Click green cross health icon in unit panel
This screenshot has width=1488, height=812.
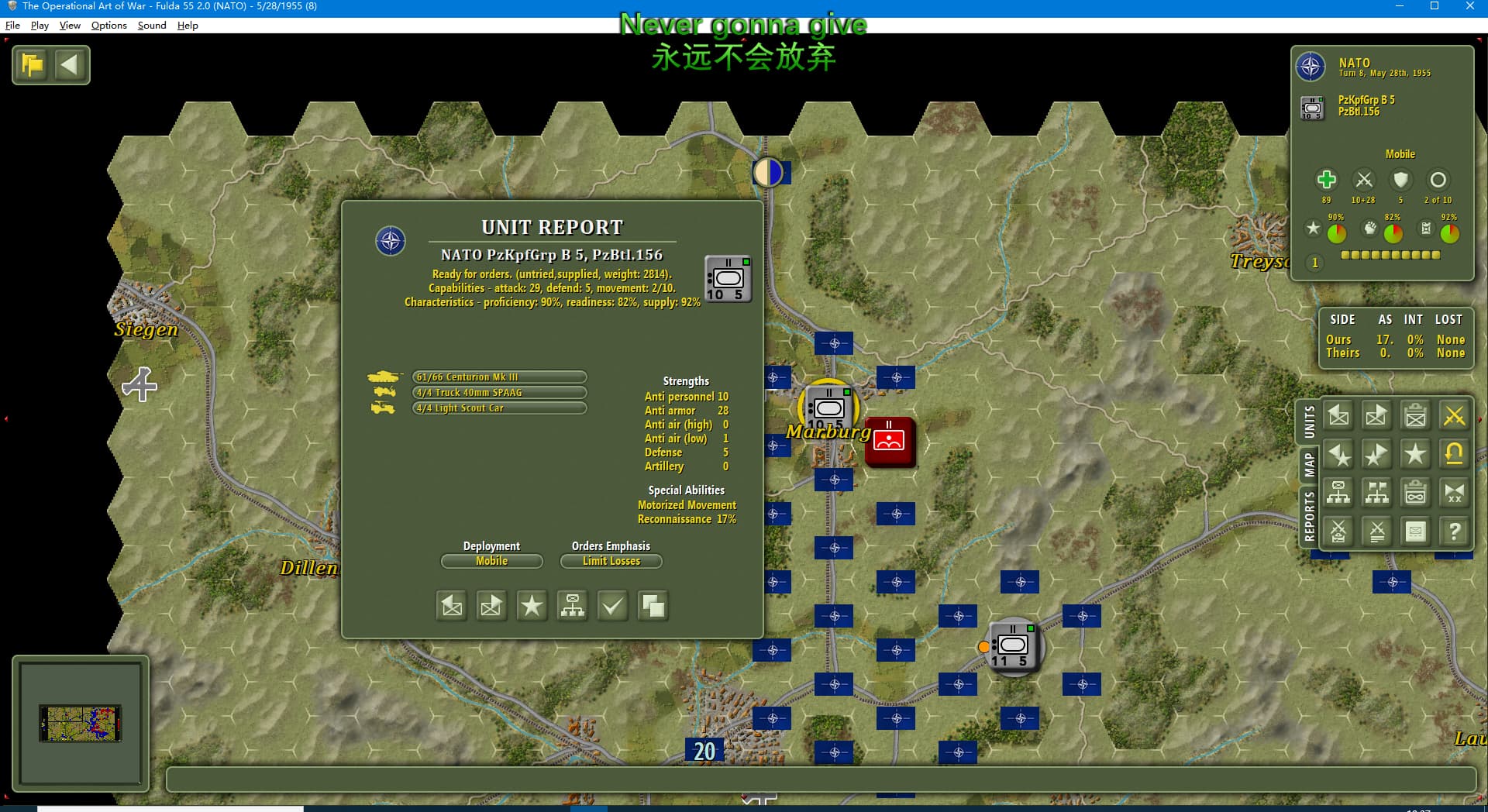coord(1326,180)
